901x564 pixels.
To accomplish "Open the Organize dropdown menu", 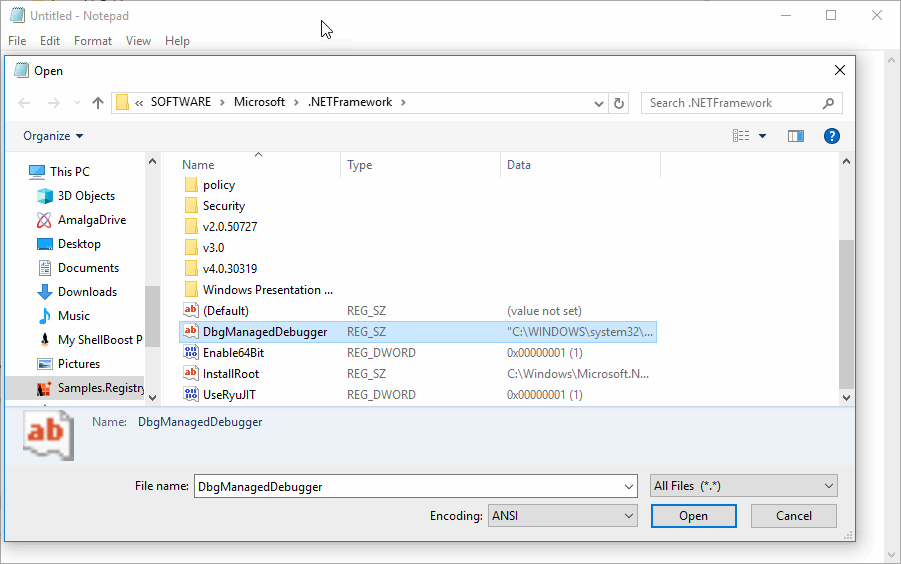I will pyautogui.click(x=53, y=136).
